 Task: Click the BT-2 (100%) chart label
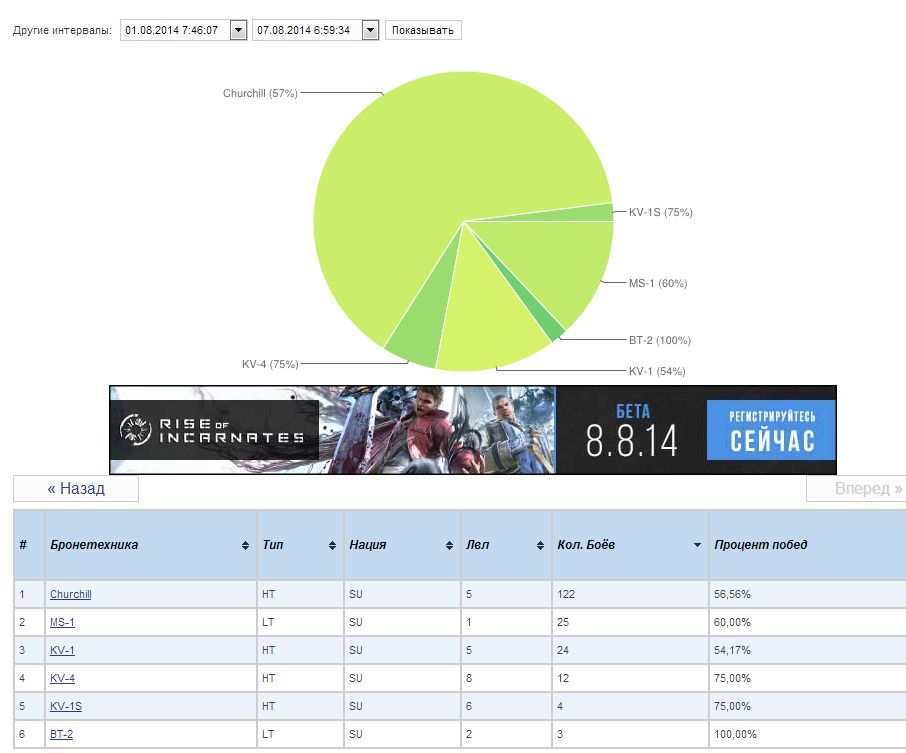(660, 340)
